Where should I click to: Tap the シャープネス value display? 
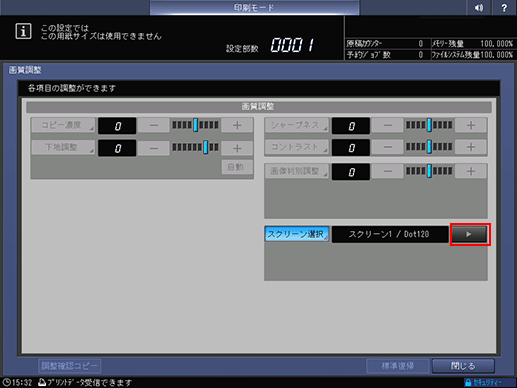[x=351, y=126]
